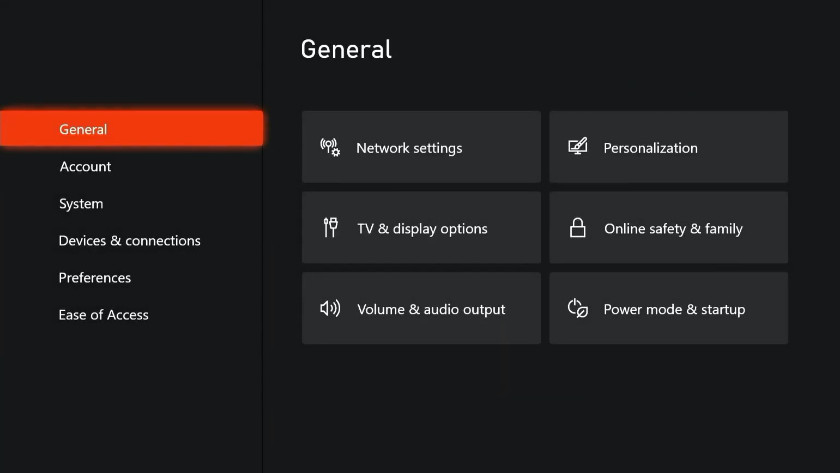Image resolution: width=840 pixels, height=473 pixels.
Task: Click the Personalization monitor-pencil icon
Action: coord(578,146)
